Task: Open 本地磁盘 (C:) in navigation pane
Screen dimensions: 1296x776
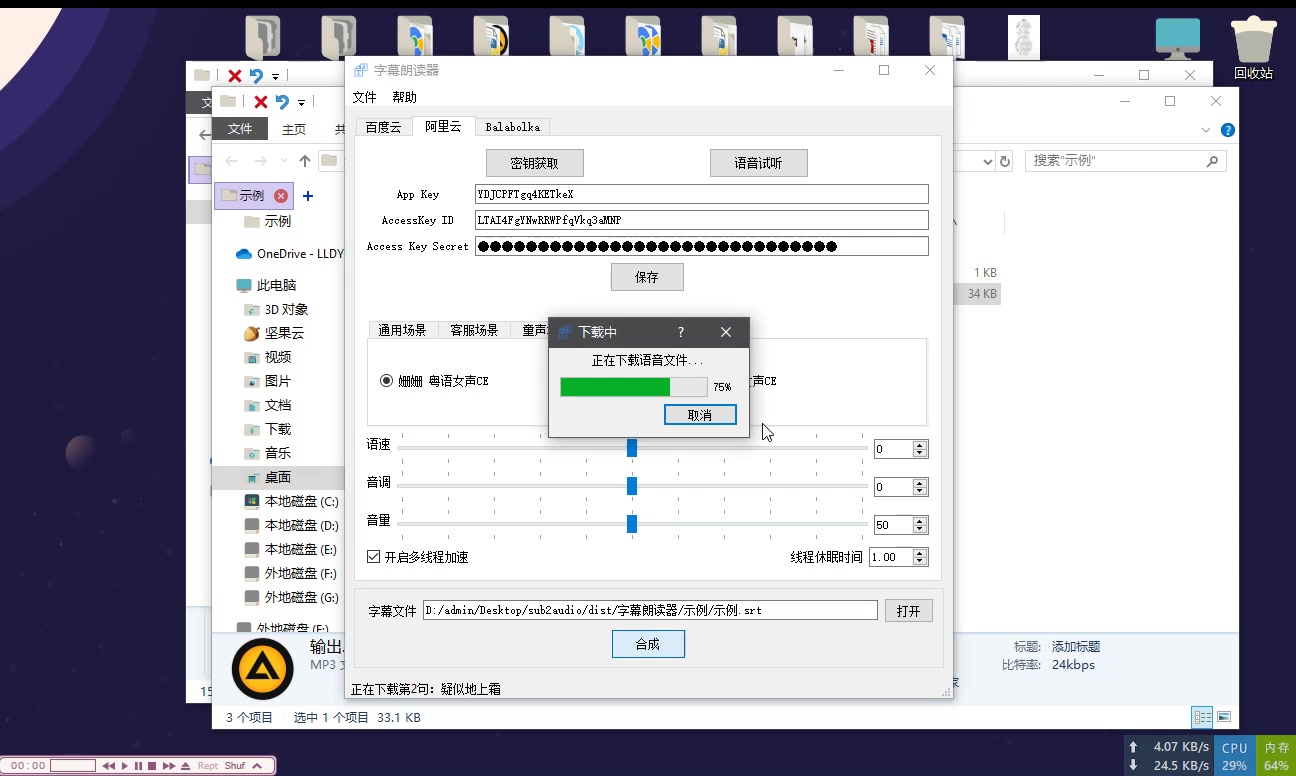Action: pos(291,501)
